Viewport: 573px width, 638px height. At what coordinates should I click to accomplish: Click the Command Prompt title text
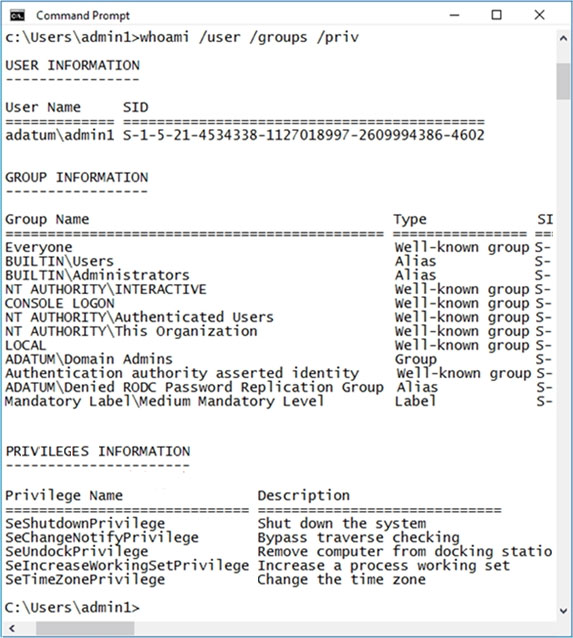coord(83,15)
